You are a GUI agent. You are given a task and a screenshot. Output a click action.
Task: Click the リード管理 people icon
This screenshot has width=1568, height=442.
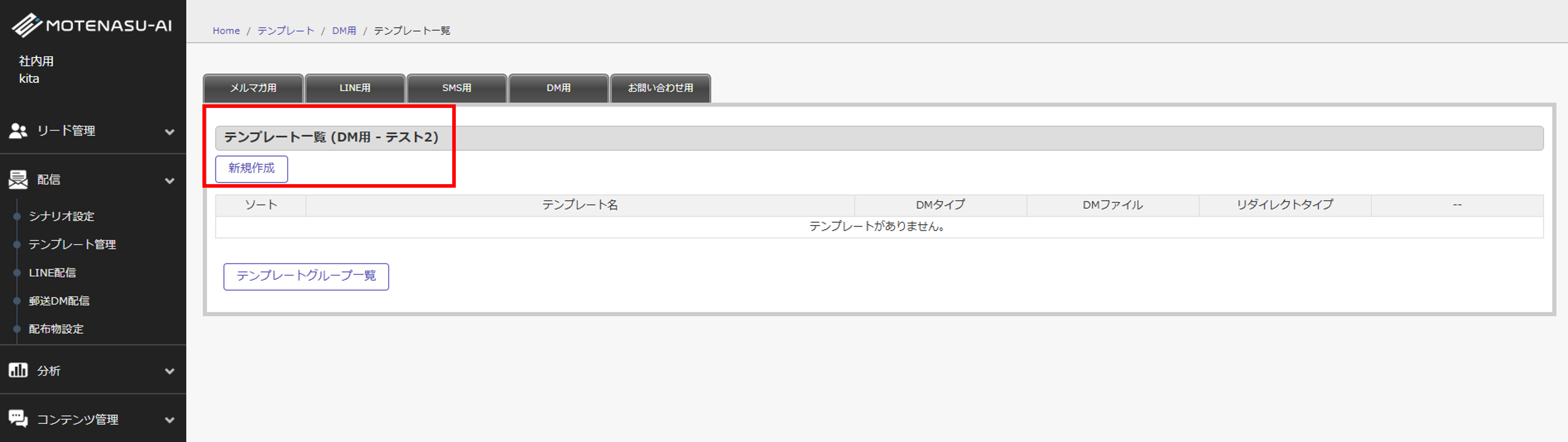coord(18,131)
